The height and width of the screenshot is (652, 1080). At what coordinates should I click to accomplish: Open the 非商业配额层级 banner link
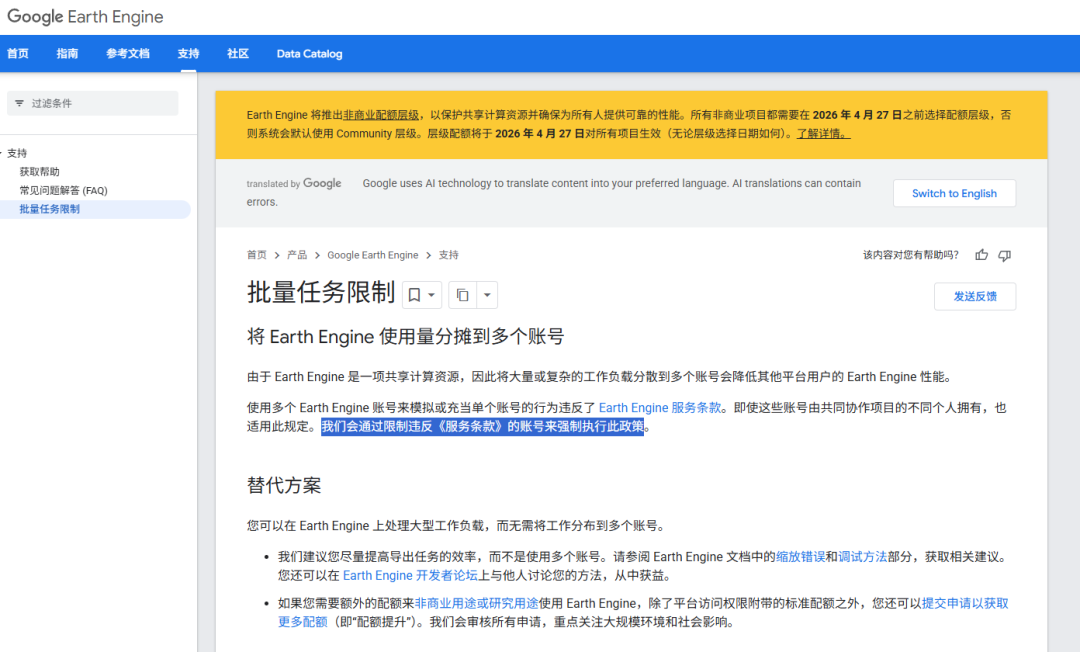(x=381, y=115)
